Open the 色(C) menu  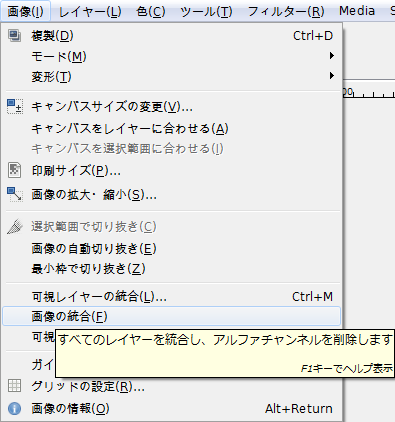click(x=151, y=11)
